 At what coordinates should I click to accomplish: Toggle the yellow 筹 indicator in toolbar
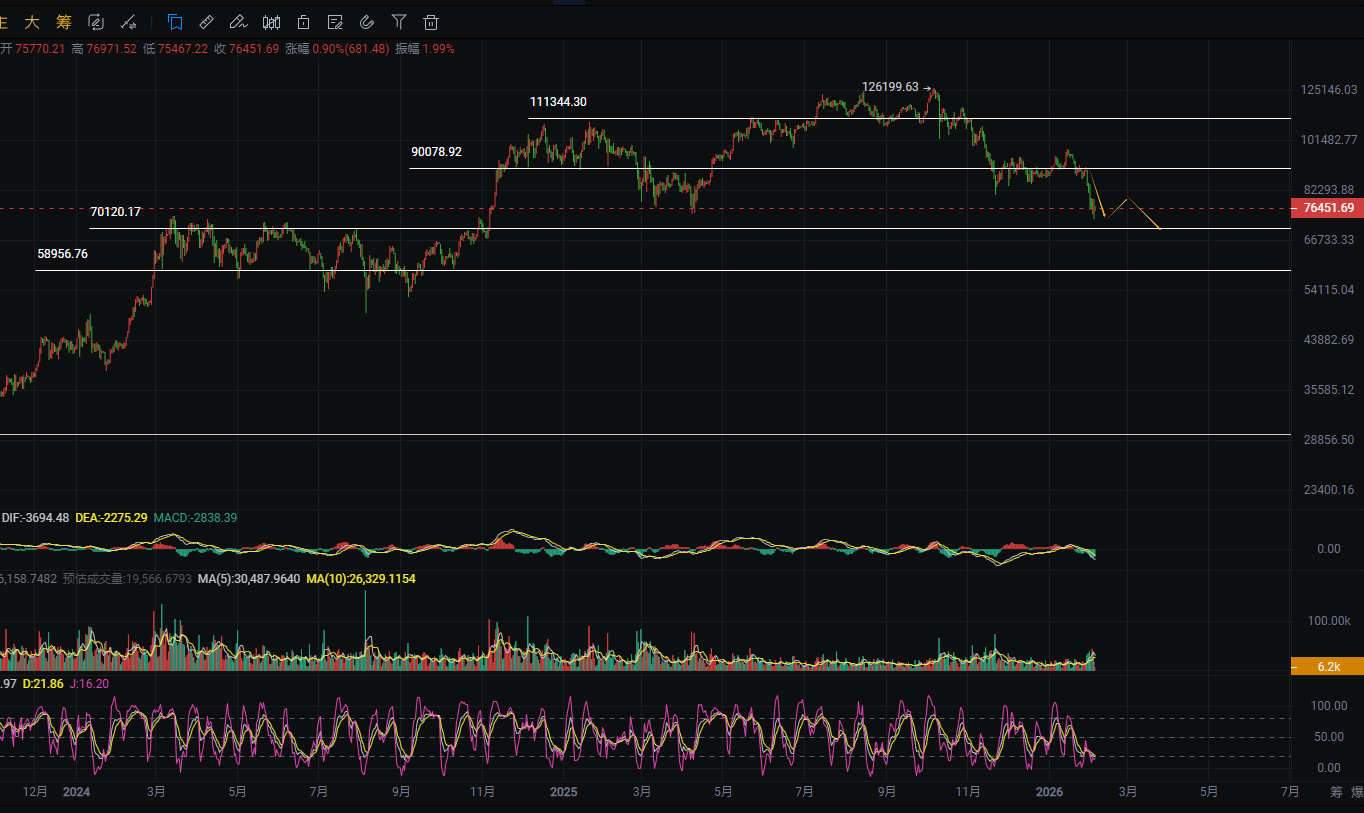64,22
